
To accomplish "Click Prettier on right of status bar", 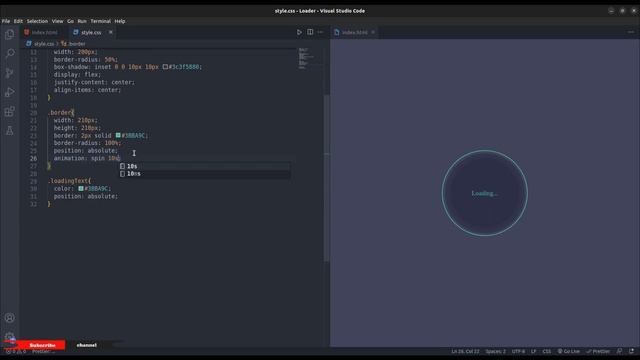I will click(598, 351).
